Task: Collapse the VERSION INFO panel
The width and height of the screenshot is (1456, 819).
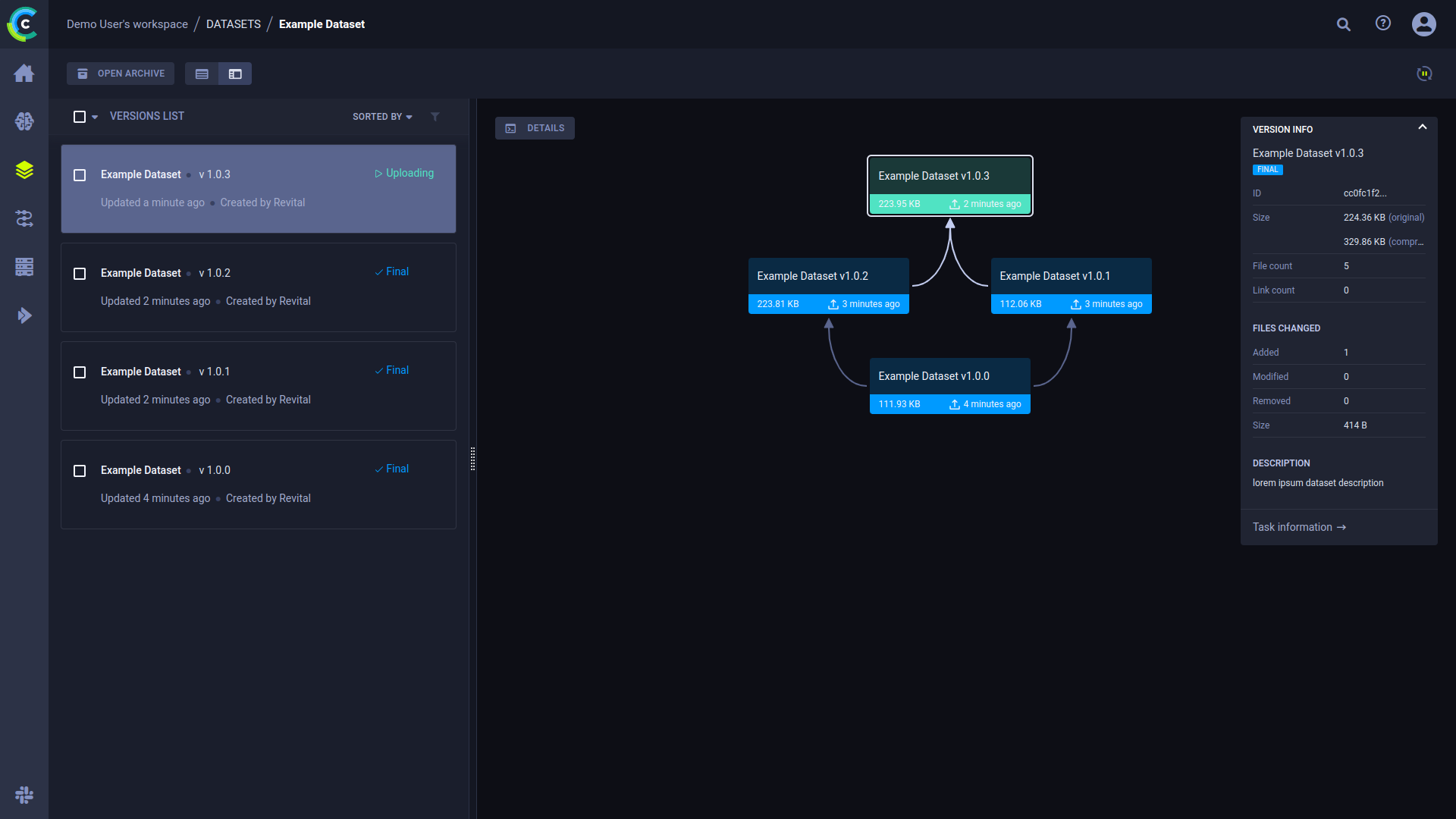Action: [x=1423, y=127]
